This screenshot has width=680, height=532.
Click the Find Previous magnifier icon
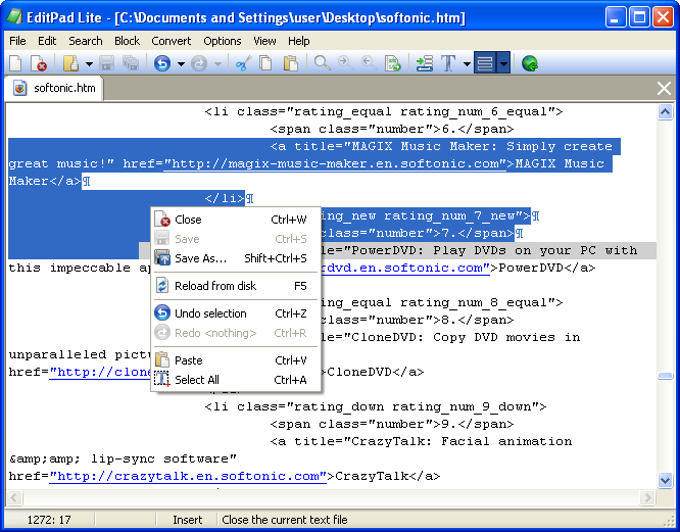pyautogui.click(x=369, y=64)
